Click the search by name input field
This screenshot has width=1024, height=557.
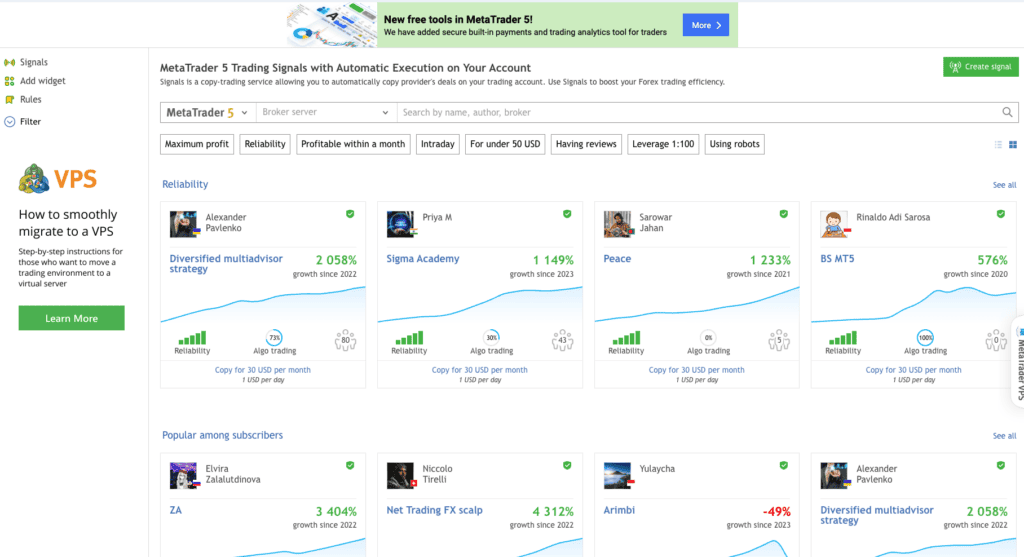(699, 112)
